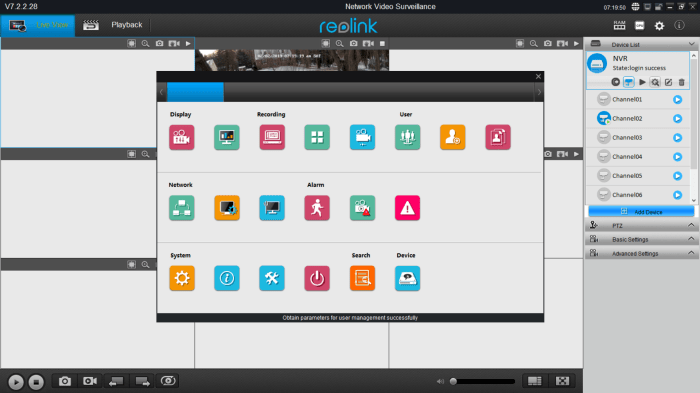700x393 pixels.
Task: Go to next page of camera views
Action: click(x=142, y=381)
